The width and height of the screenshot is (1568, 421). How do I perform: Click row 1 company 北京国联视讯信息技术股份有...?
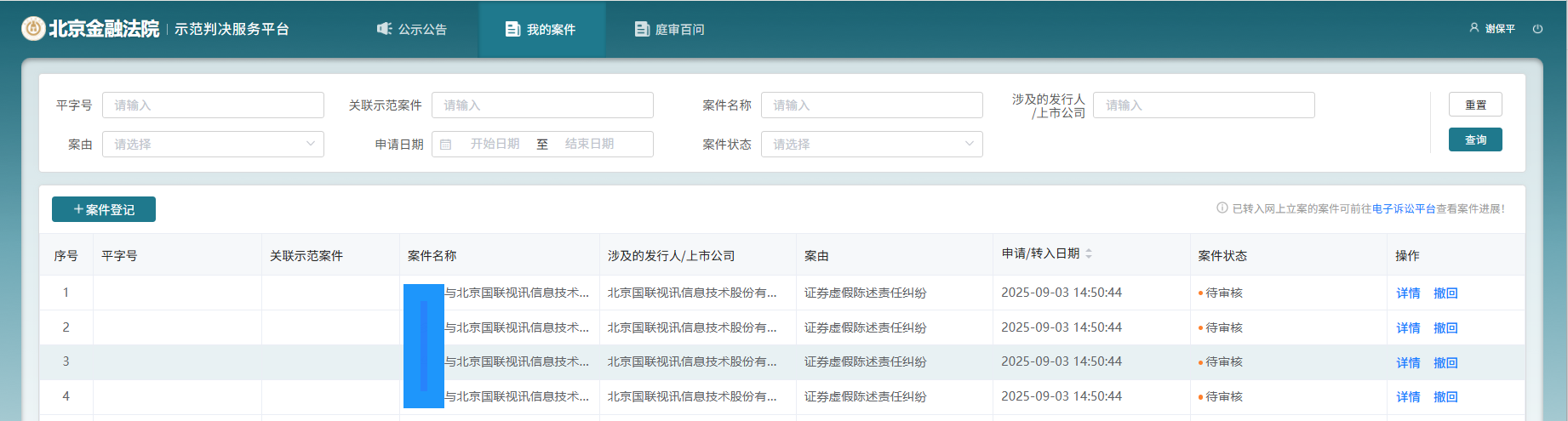[692, 293]
